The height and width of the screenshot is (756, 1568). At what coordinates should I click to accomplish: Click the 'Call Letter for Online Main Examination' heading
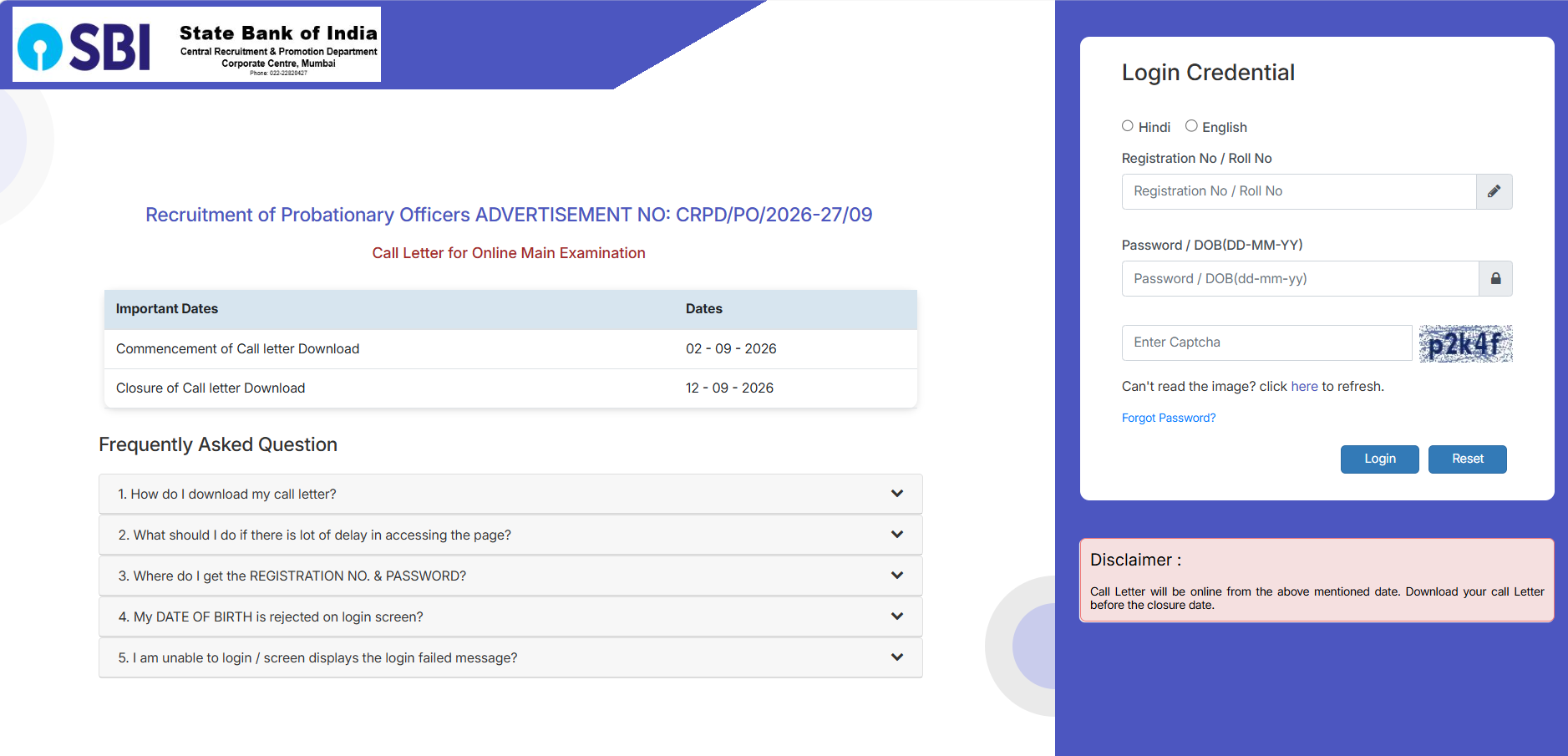[509, 253]
